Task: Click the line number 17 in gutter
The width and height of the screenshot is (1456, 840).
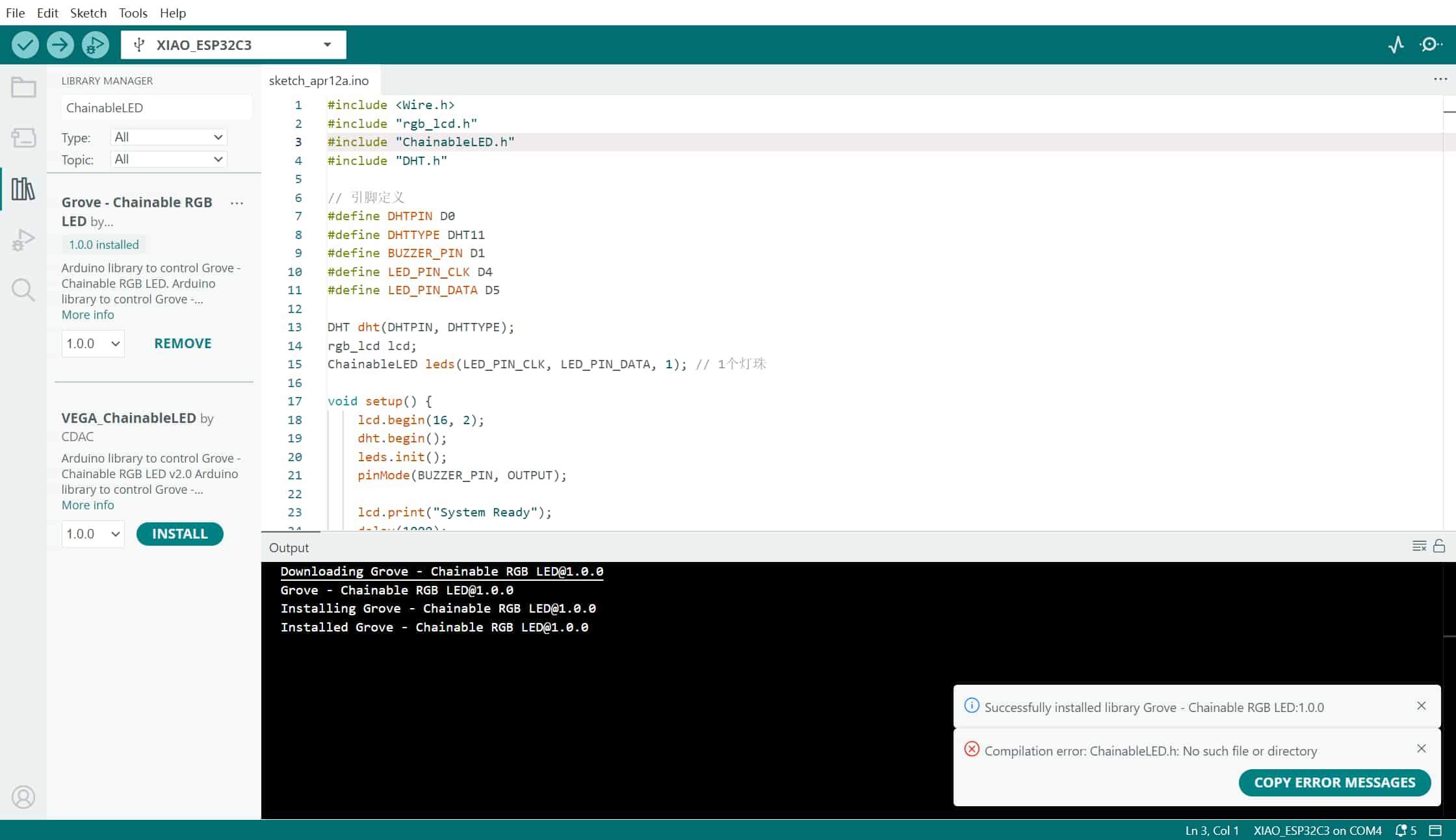Action: click(x=294, y=401)
